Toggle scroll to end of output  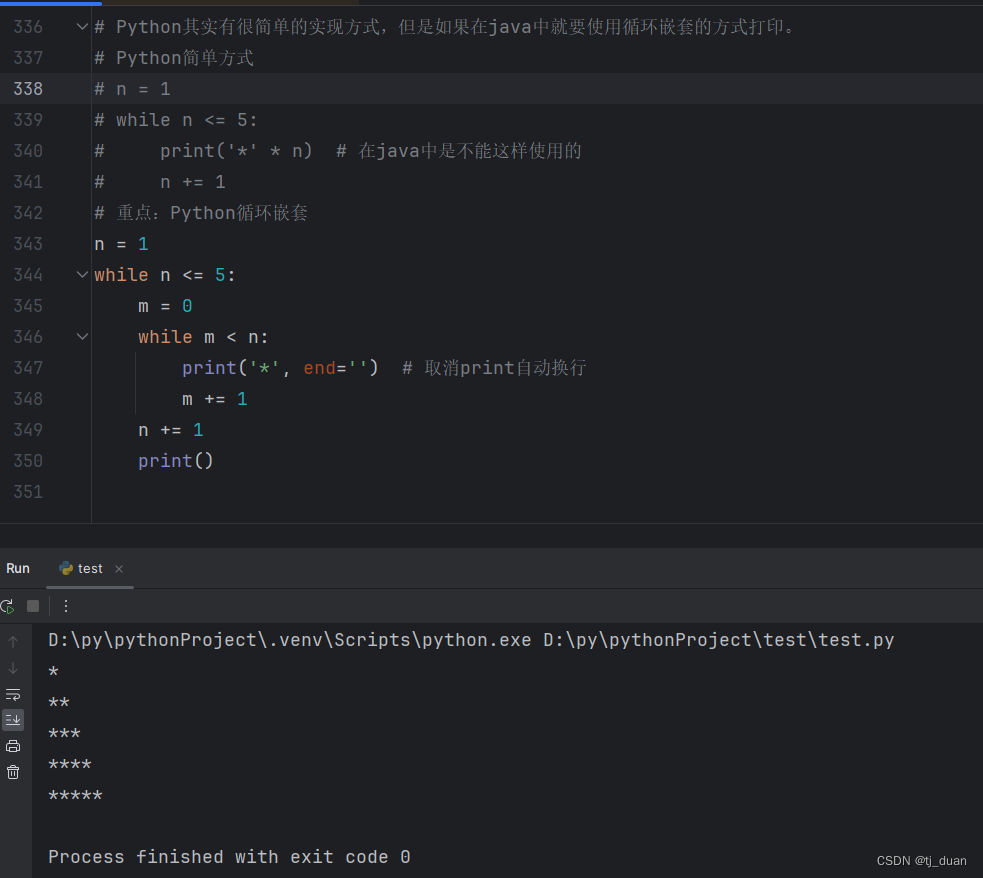tap(13, 720)
